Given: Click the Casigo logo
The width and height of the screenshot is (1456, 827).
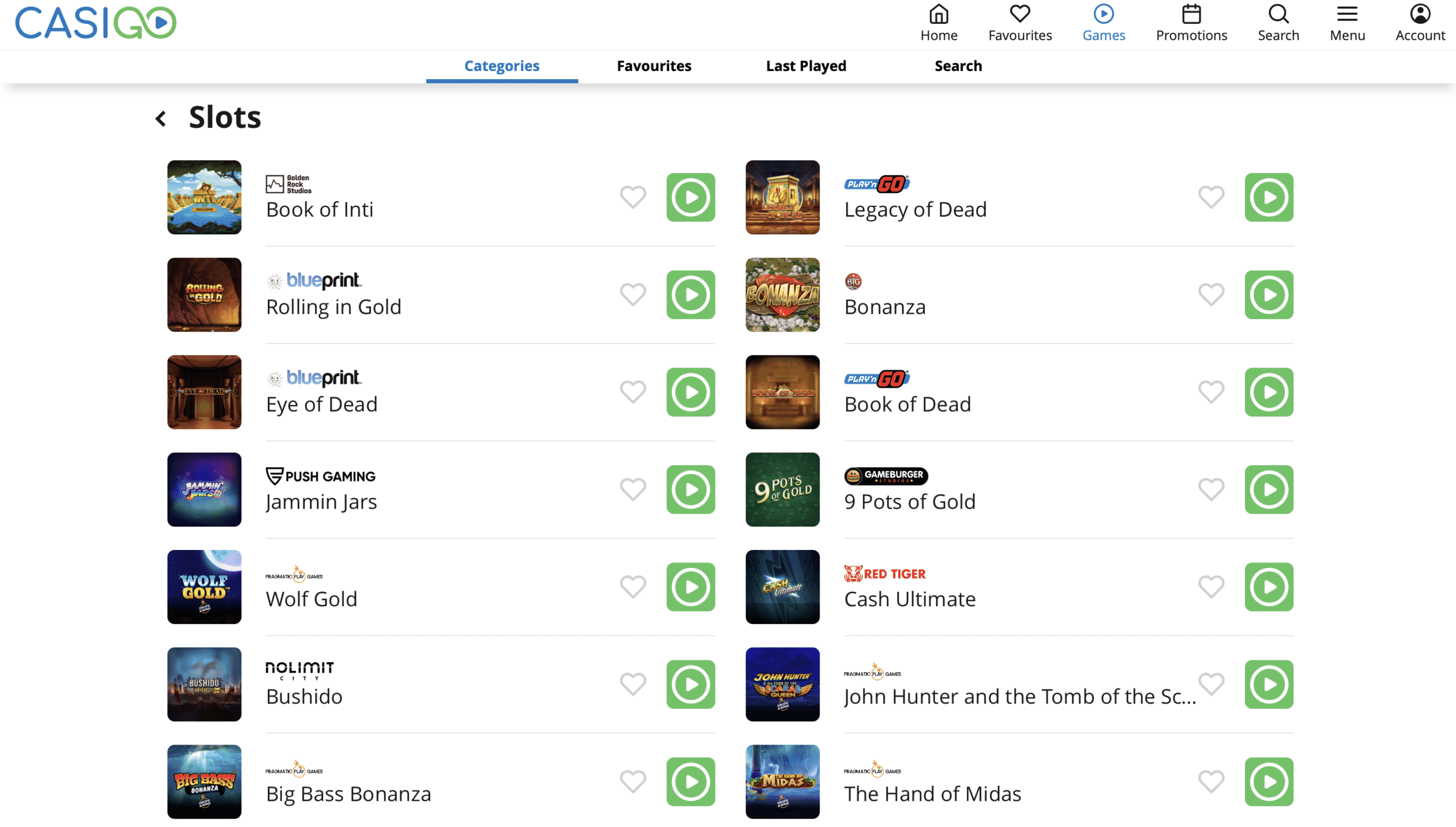Looking at the screenshot, I should tap(96, 23).
